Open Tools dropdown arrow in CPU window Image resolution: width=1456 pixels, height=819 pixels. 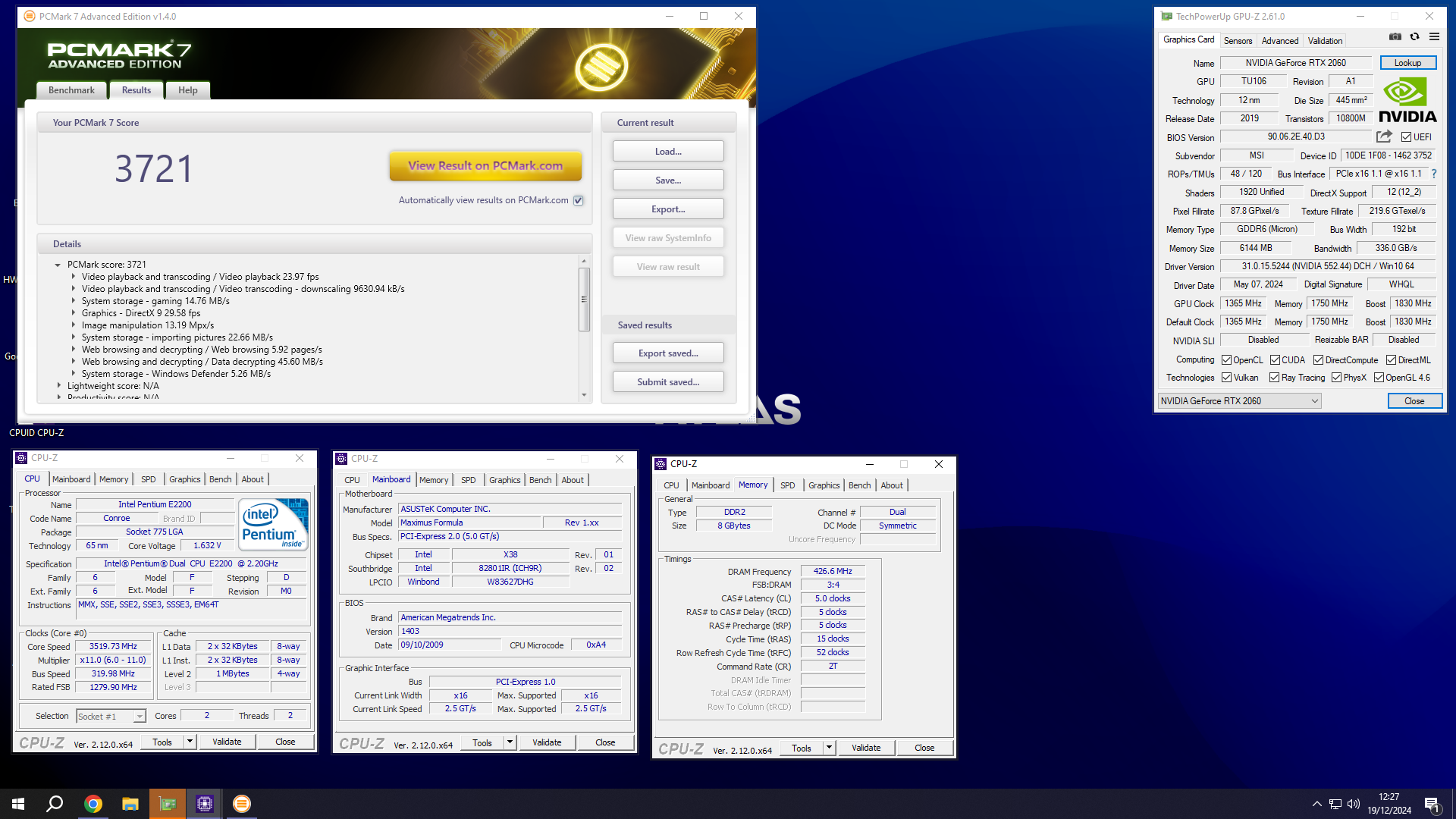click(190, 742)
